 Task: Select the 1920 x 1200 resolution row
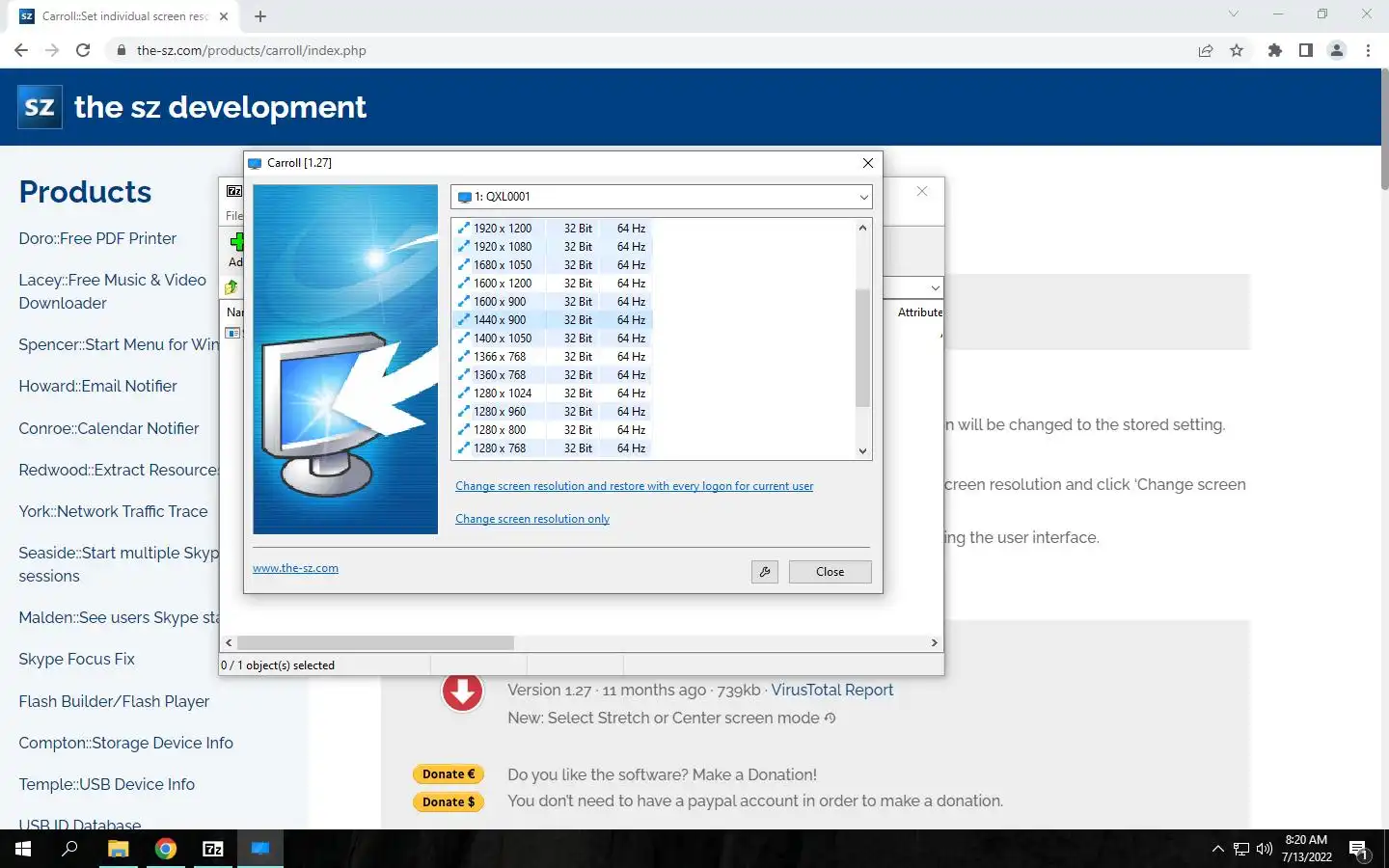pos(554,229)
